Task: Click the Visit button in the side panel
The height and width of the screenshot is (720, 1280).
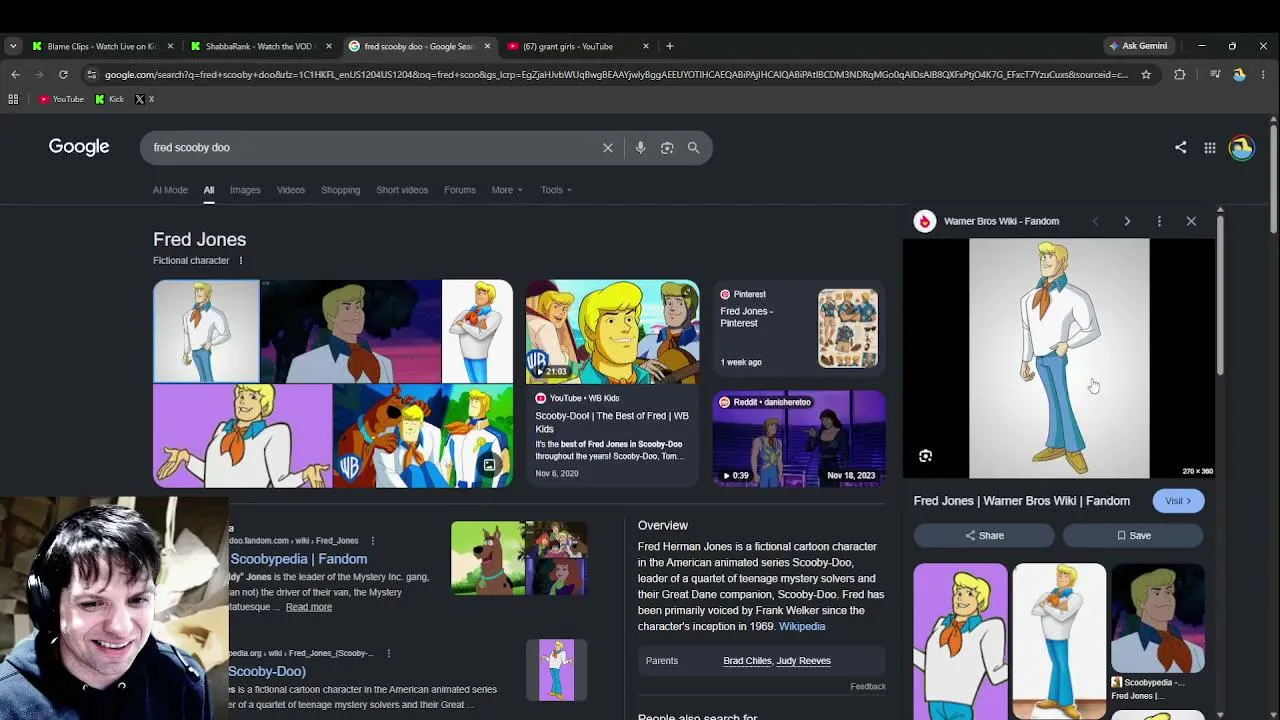Action: [1178, 501]
